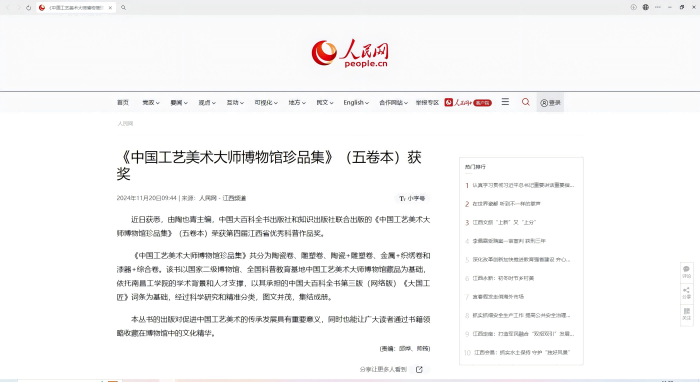Image resolution: width=700 pixels, height=382 pixels.
Task: Expand the English navigation dropdown
Action: click(356, 103)
